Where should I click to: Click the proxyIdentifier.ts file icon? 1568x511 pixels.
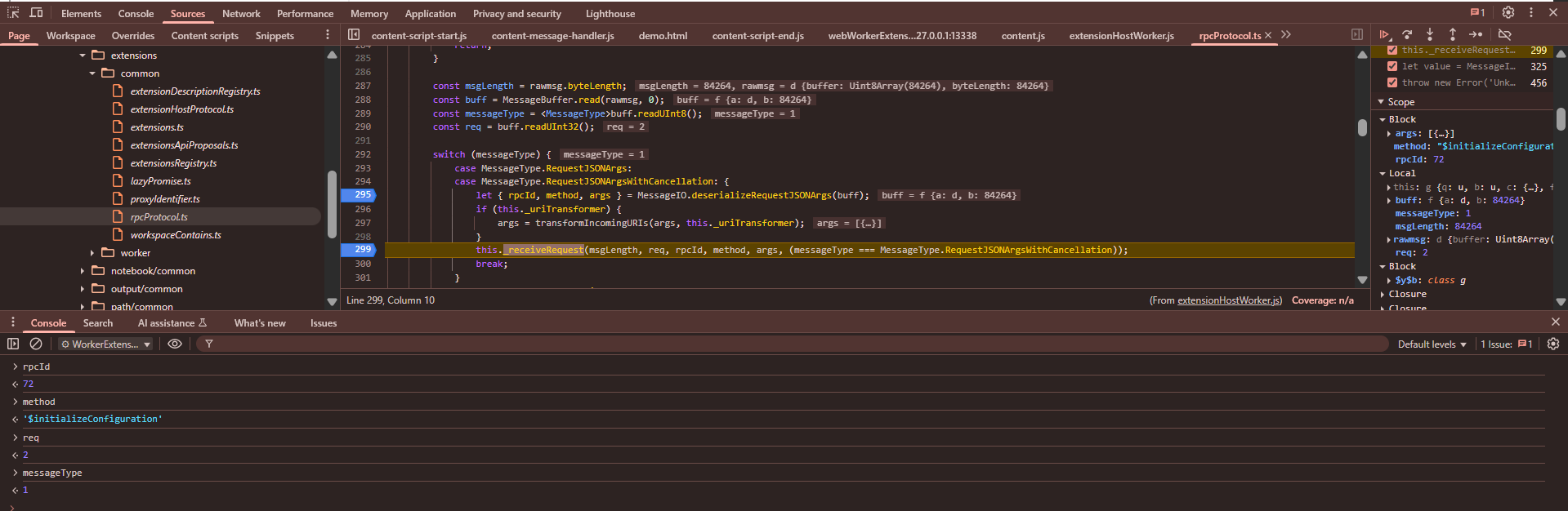tap(118, 199)
